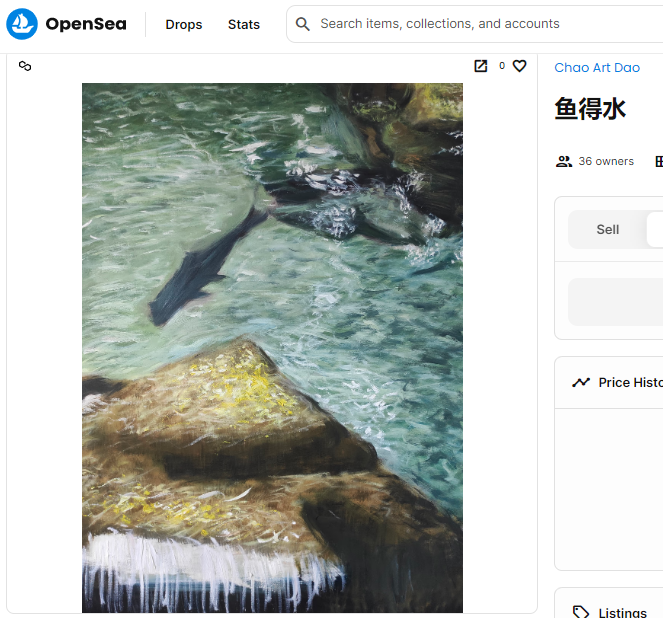Open the Drops menu
This screenshot has height=618, width=663.
pos(184,25)
